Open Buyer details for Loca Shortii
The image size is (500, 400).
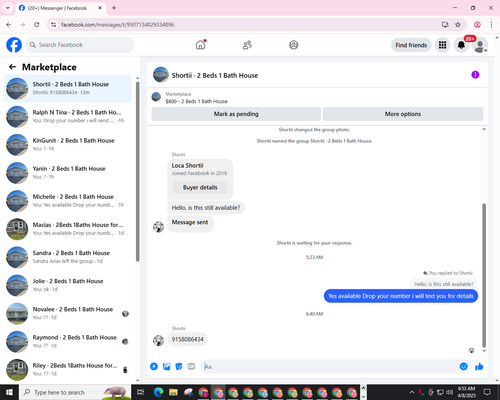click(200, 187)
